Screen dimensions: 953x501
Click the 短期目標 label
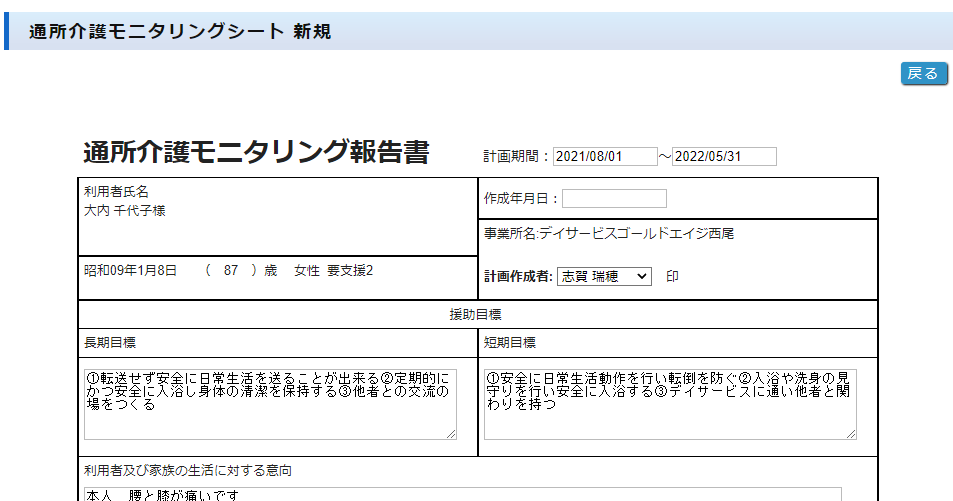tap(510, 343)
